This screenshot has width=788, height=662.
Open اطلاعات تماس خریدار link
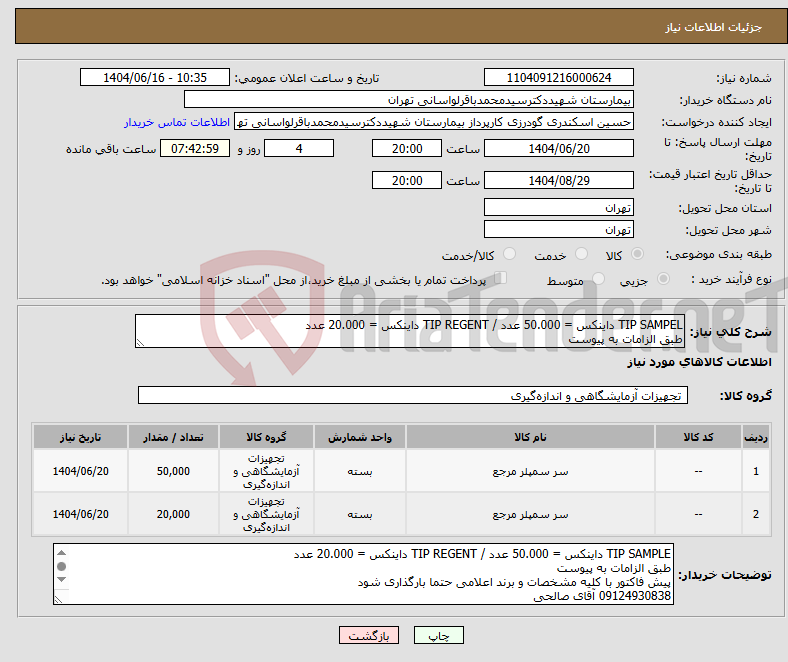[177, 122]
